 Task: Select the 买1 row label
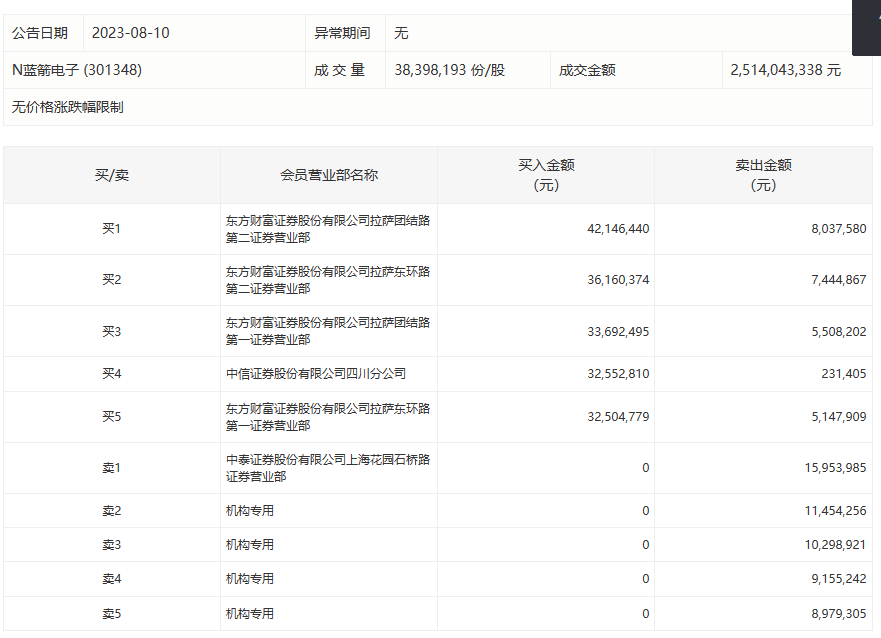point(112,229)
